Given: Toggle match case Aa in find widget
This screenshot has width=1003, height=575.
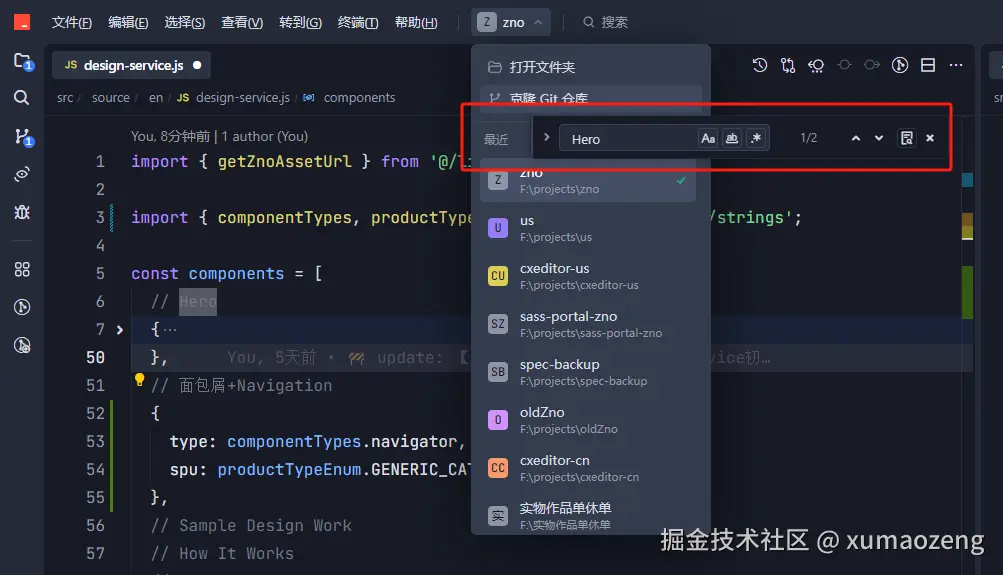Looking at the screenshot, I should [708, 138].
